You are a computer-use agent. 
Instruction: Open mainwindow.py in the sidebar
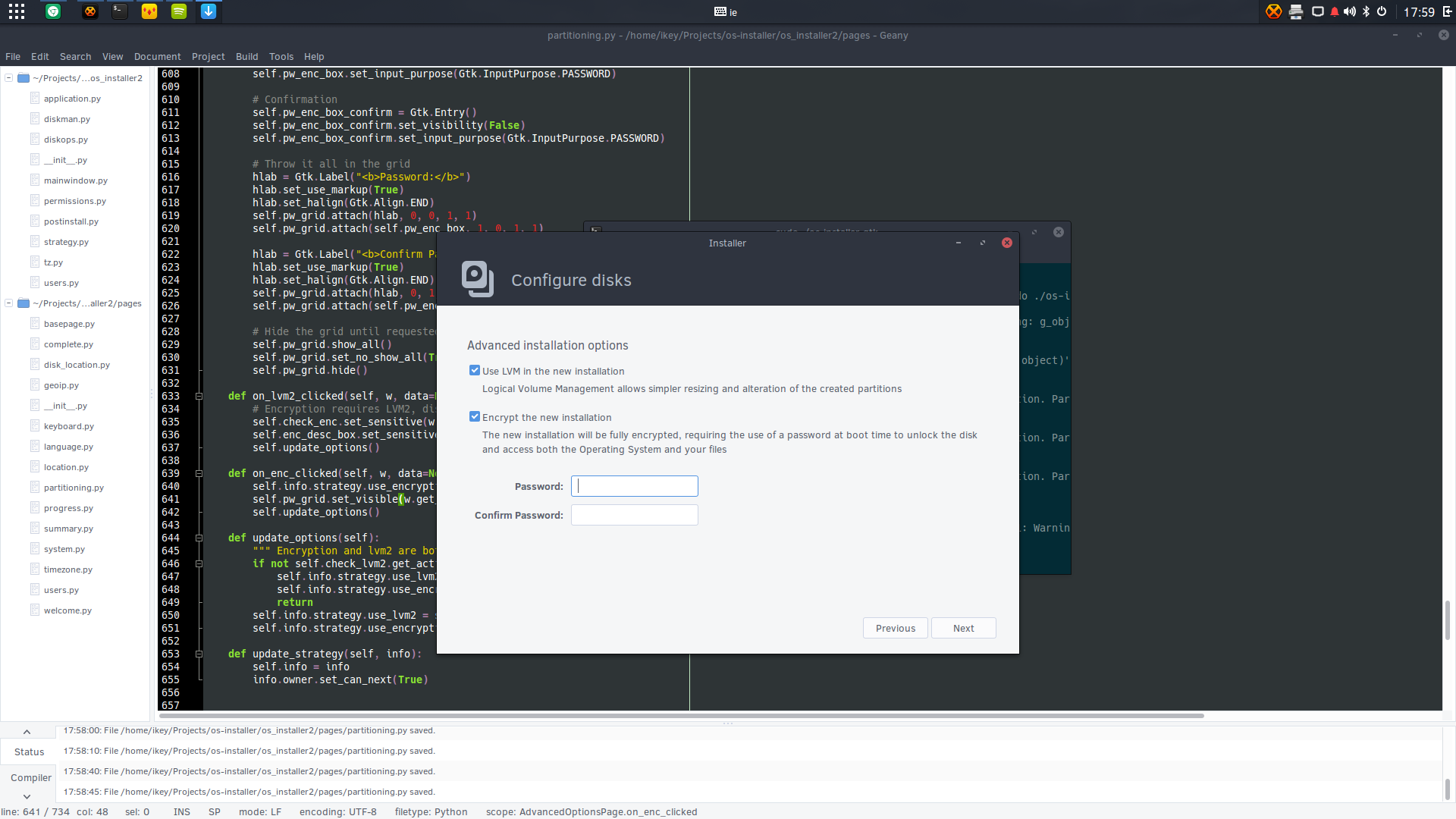75,180
